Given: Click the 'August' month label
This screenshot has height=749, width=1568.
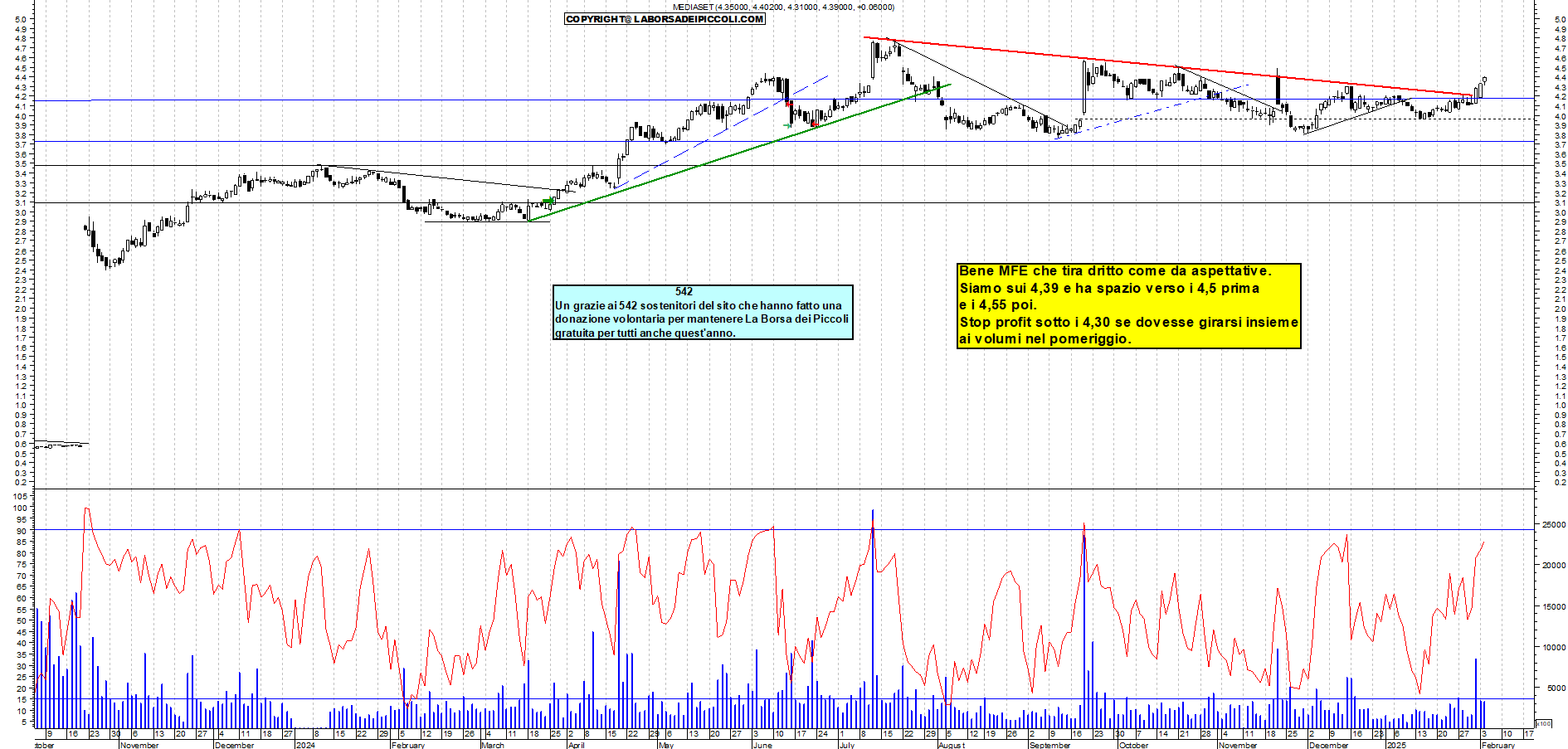Looking at the screenshot, I should coord(952,745).
